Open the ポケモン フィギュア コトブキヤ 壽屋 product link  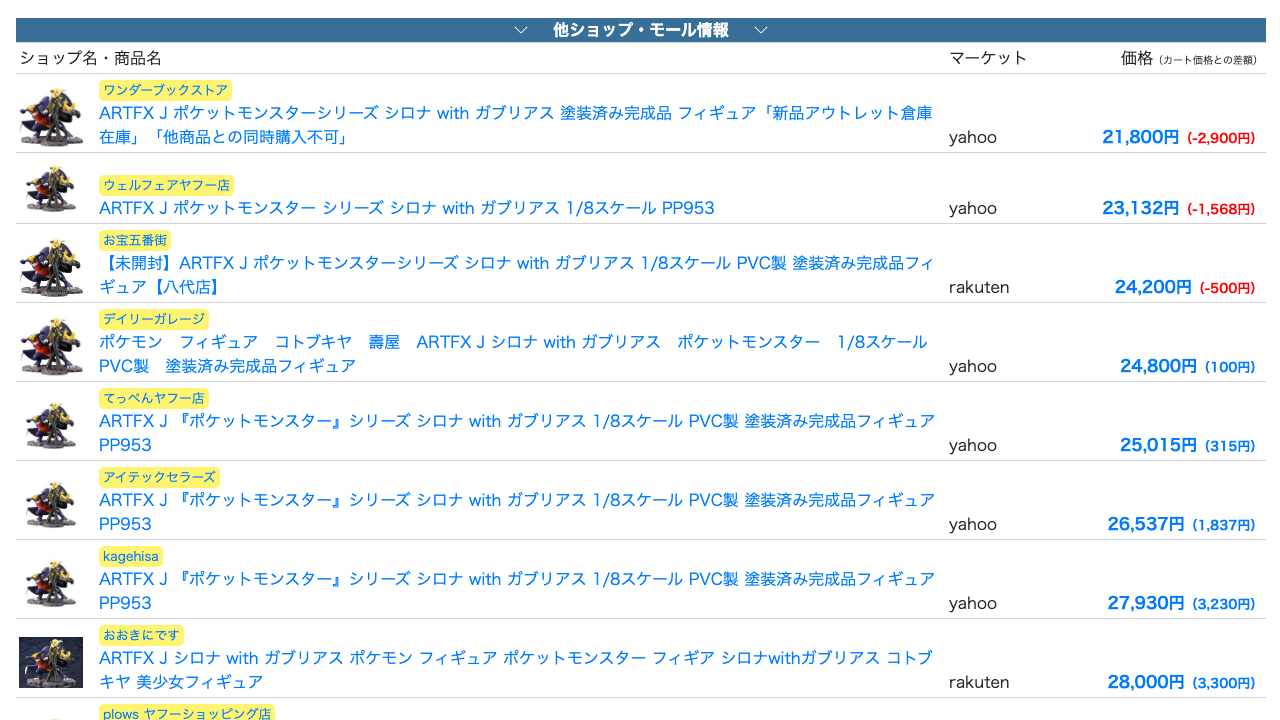pyautogui.click(x=513, y=354)
